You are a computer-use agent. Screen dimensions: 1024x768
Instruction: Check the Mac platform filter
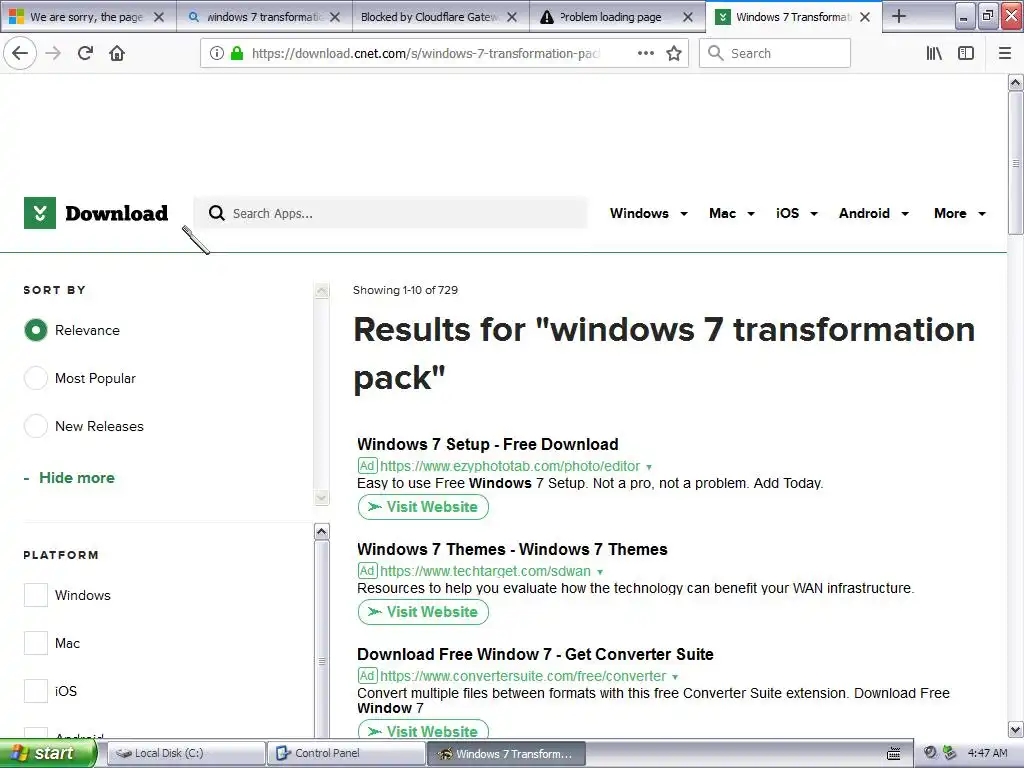click(36, 643)
